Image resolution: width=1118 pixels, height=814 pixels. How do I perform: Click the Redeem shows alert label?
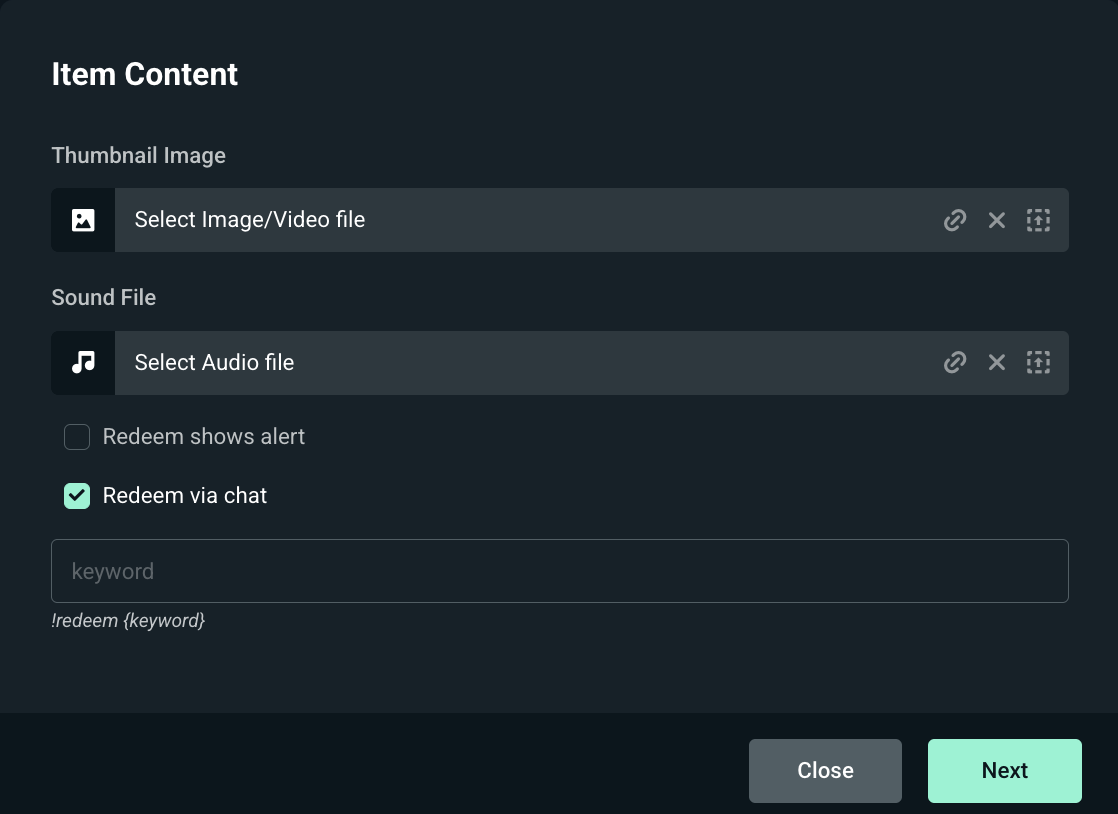(204, 436)
